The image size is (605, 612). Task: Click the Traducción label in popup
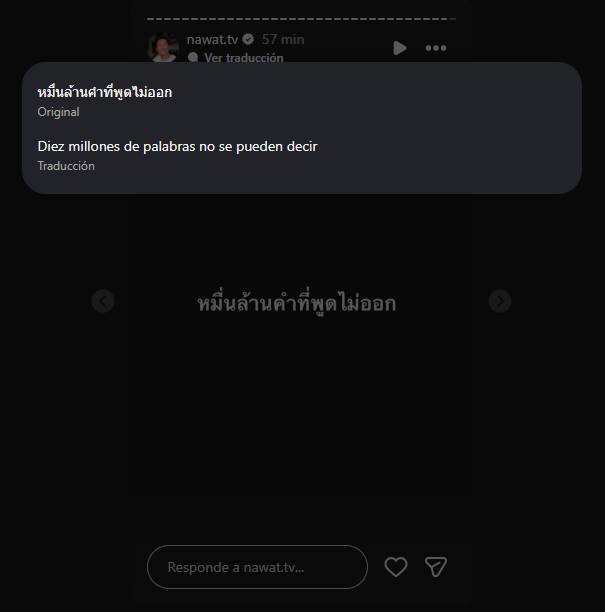[66, 166]
